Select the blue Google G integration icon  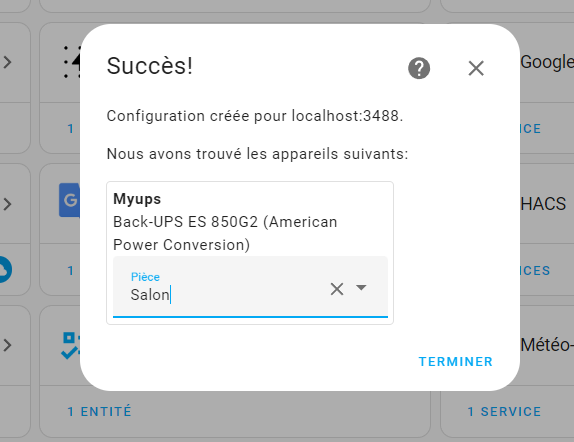click(x=69, y=200)
